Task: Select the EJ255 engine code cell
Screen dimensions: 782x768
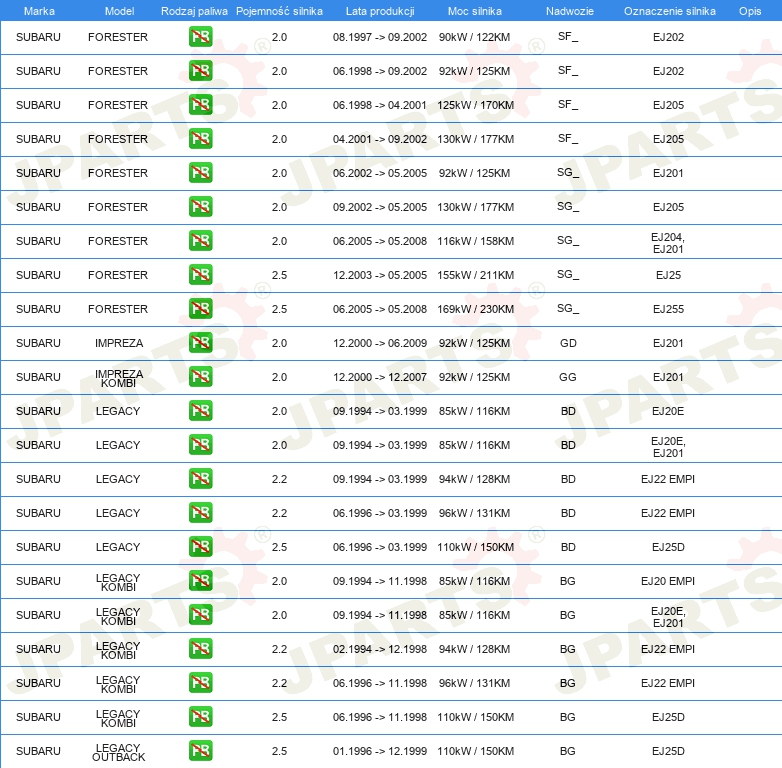Action: click(668, 309)
